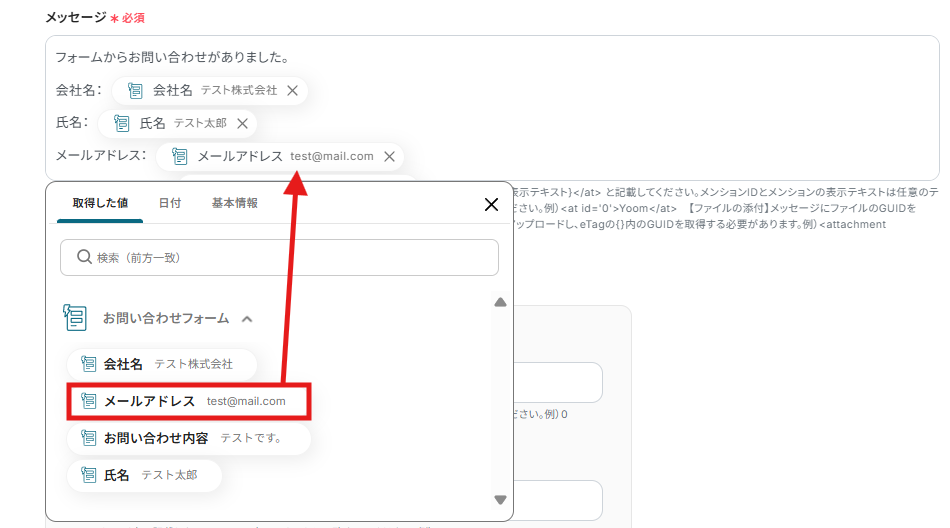Click the テストです。 value text

pos(253,438)
